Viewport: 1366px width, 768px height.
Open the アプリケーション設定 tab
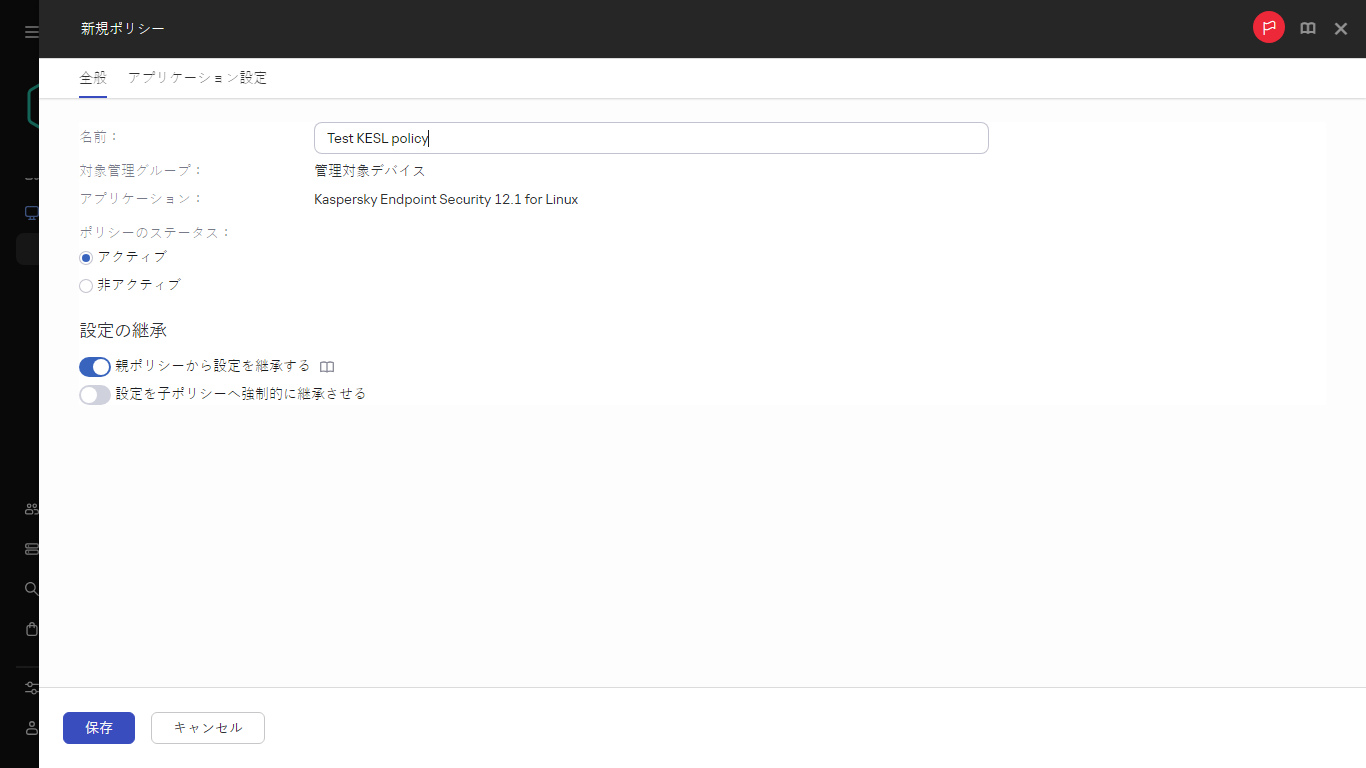click(x=198, y=78)
